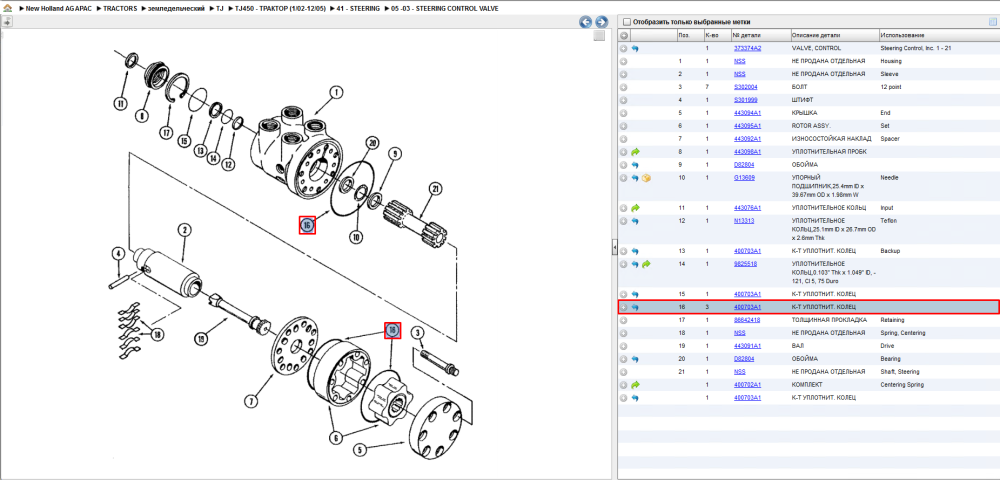This screenshot has width=1000, height=480.
Task: Open column settings icon in the parts list header
Action: point(992,22)
